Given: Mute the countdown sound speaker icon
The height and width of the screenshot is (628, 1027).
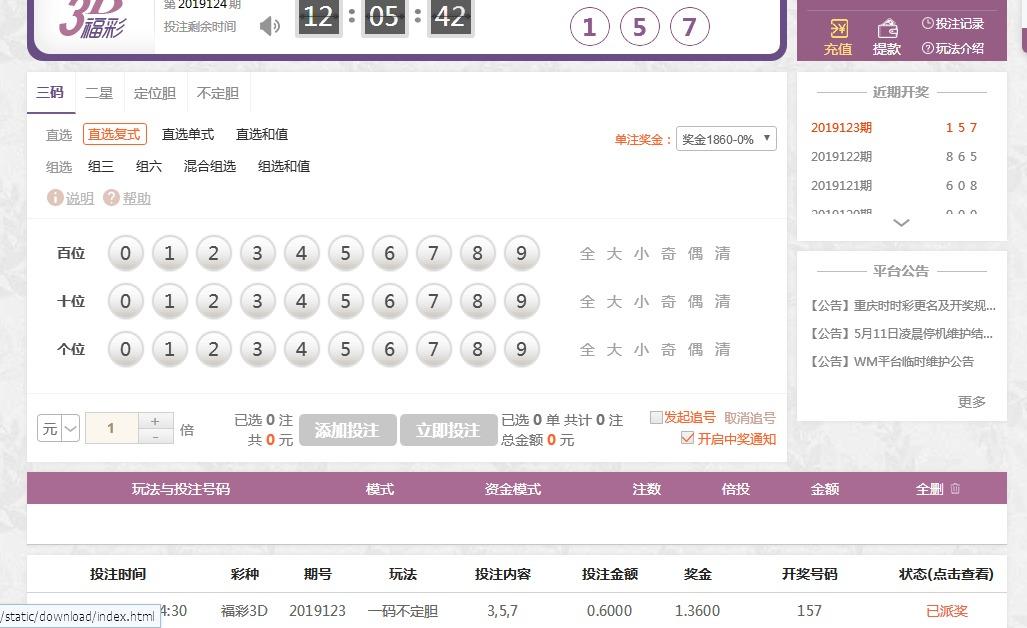Looking at the screenshot, I should tap(270, 26).
